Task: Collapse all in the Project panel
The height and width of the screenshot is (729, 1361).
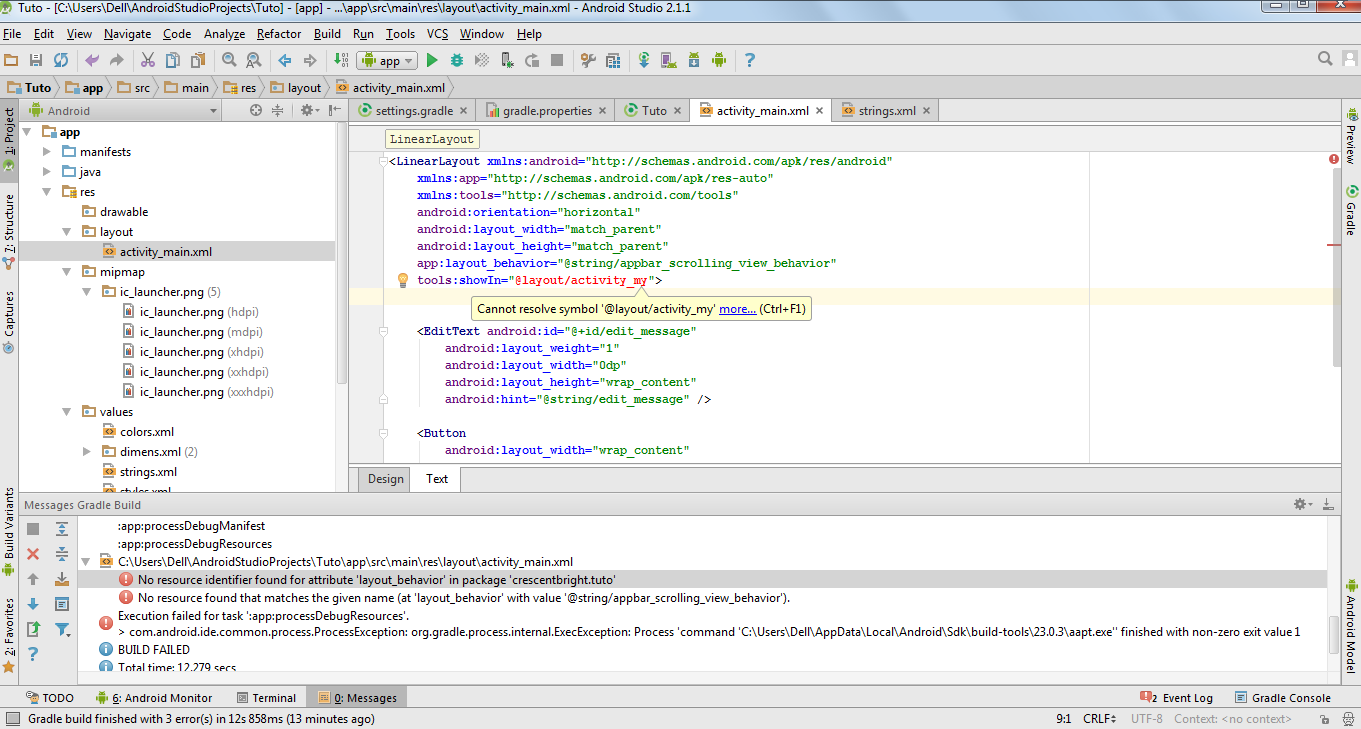Action: 278,111
